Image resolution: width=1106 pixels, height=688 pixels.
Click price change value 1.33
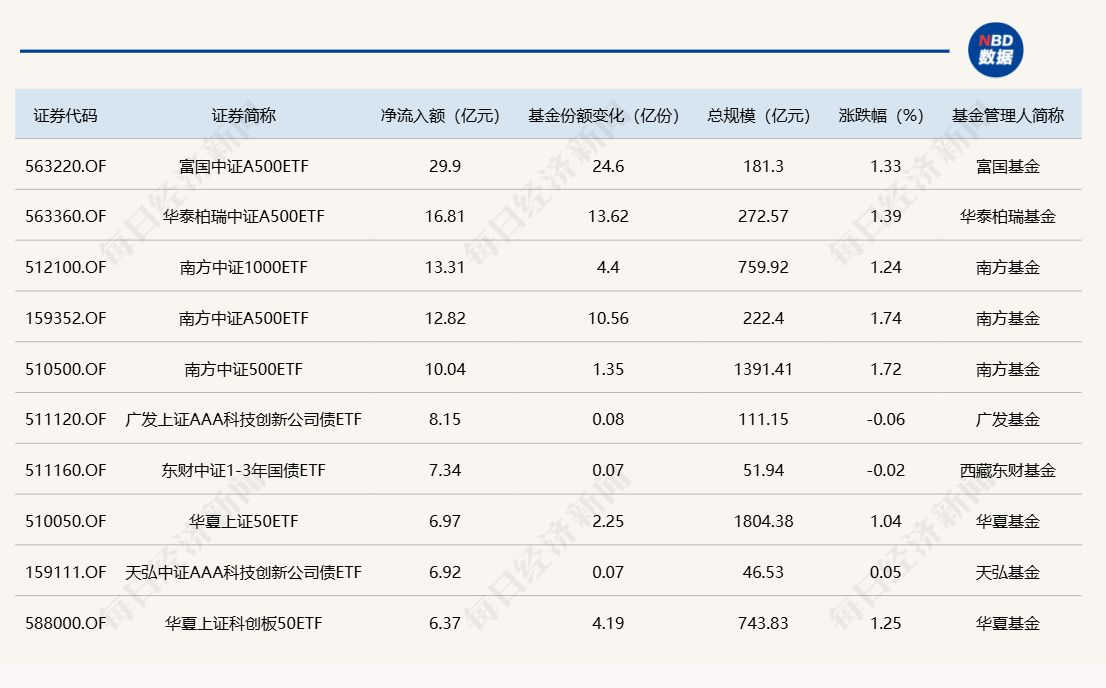(886, 167)
